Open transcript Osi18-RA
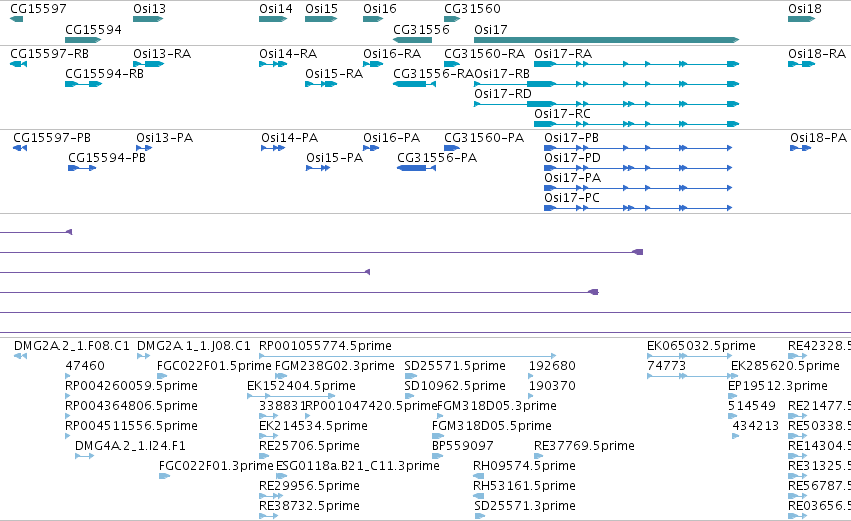851x521 pixels. 817,54
